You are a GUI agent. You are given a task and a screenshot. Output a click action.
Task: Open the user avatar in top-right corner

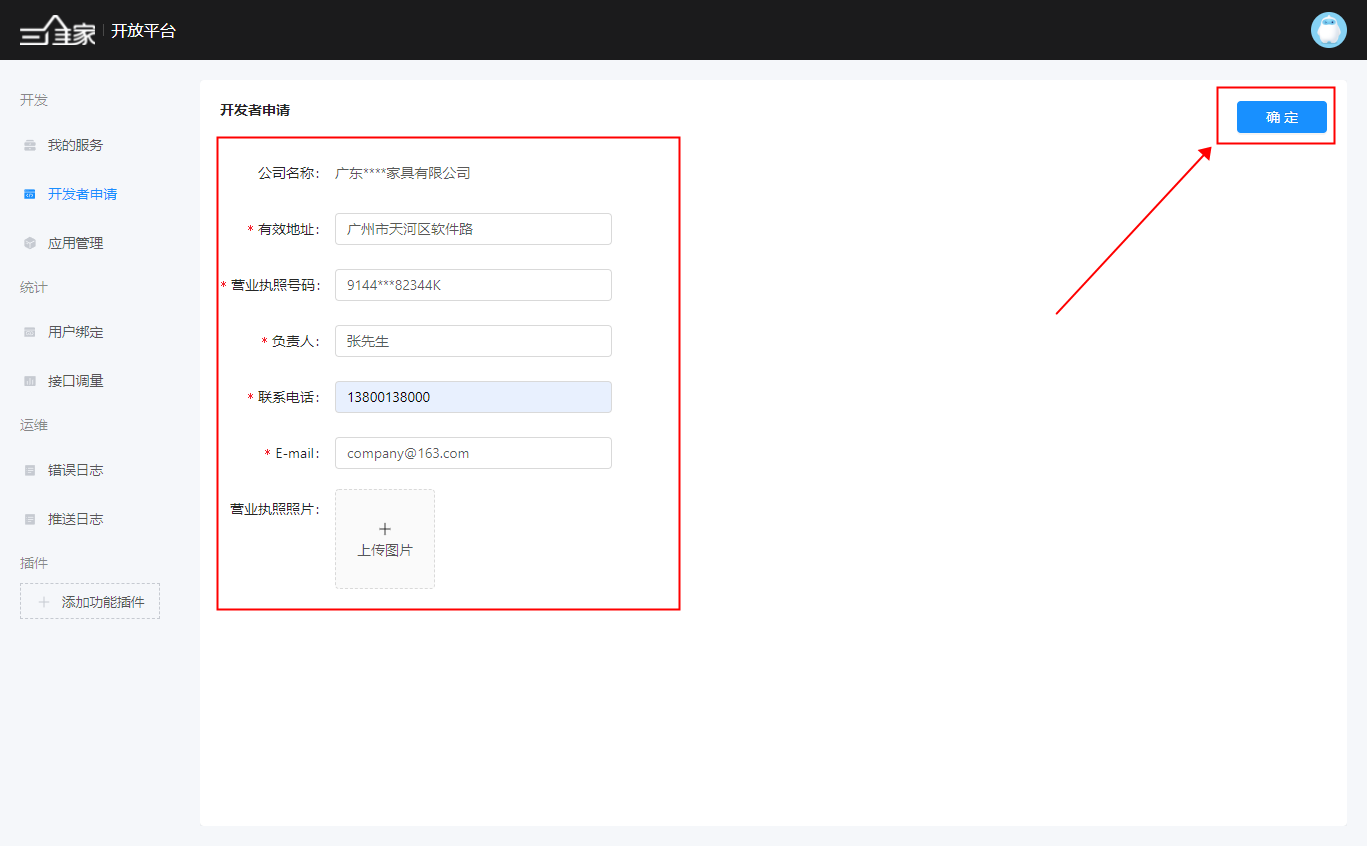[1329, 30]
